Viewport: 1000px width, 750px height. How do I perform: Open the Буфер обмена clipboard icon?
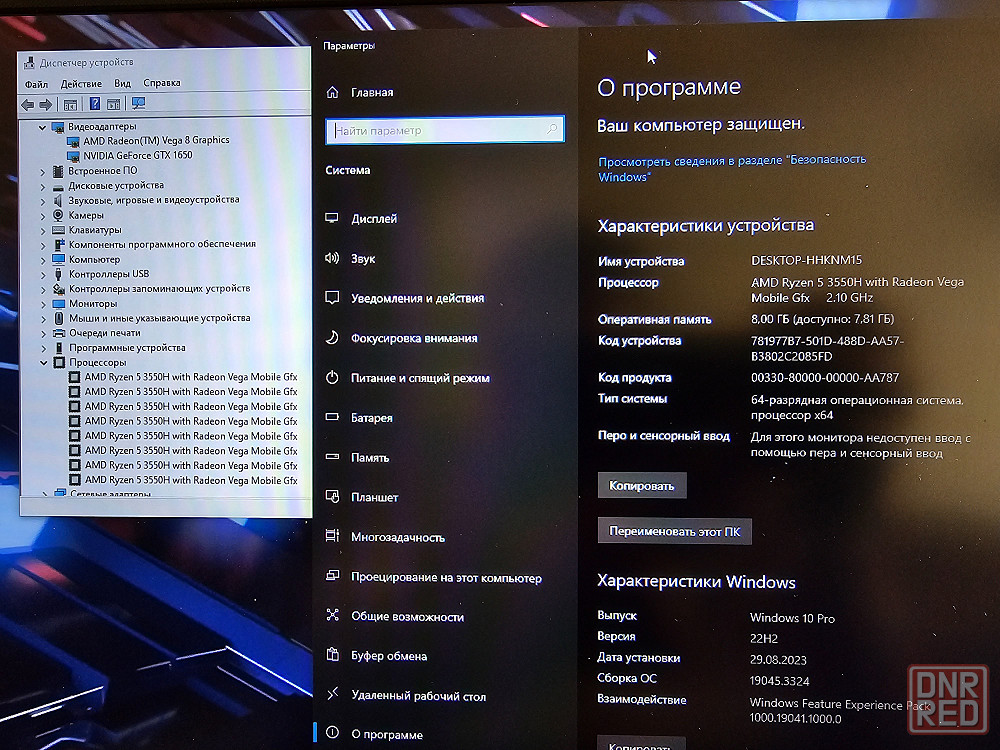point(332,654)
